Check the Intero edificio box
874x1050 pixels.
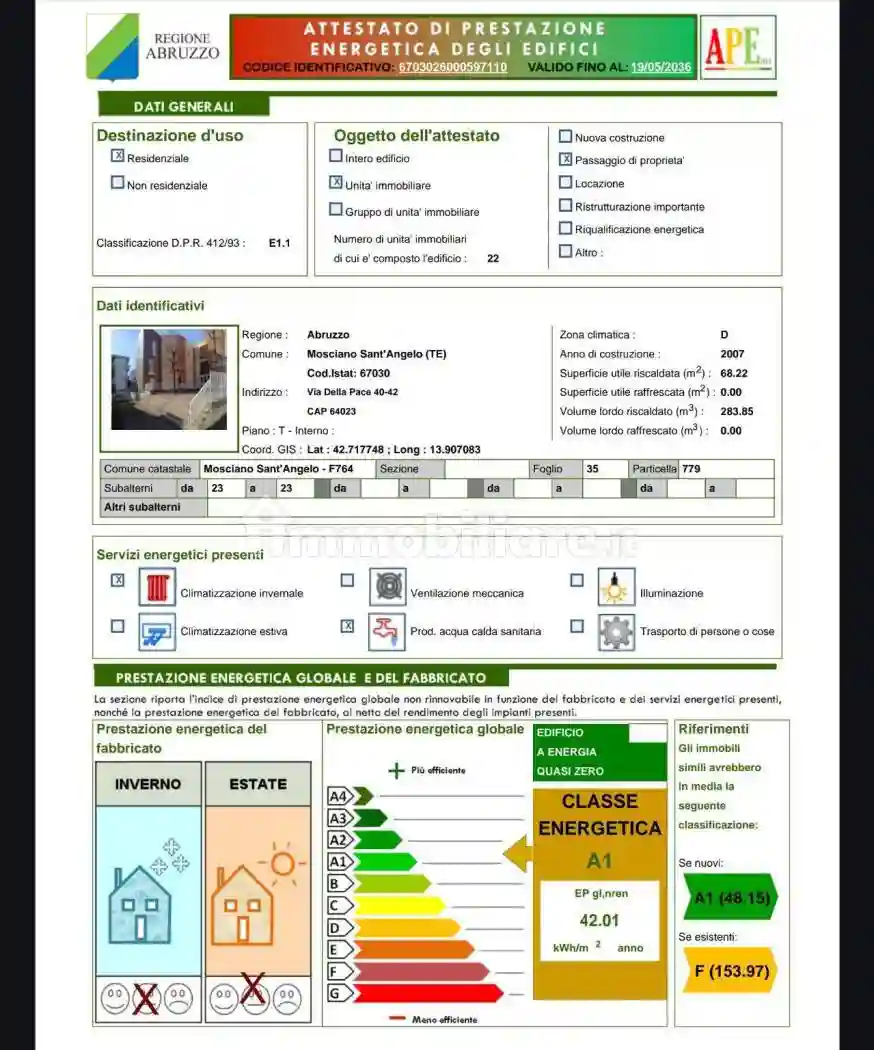pyautogui.click(x=336, y=155)
